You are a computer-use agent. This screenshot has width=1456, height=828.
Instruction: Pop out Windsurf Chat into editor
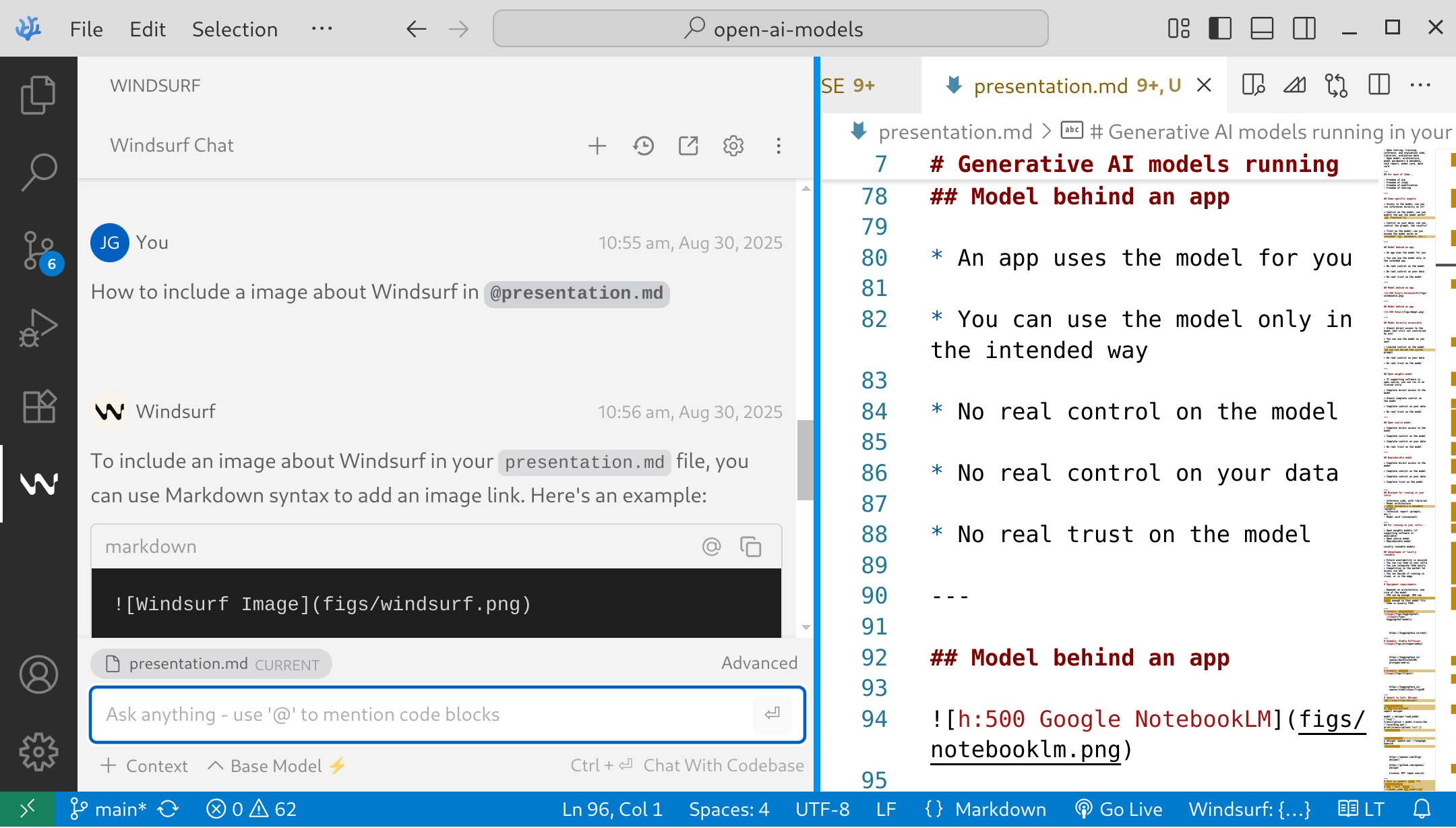688,146
